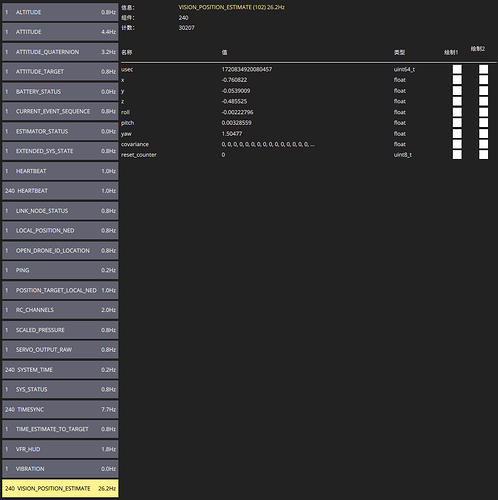Viewport: 498px width, 500px height.
Task: Open component 240 HEARTBEAT message
Action: pos(60,191)
